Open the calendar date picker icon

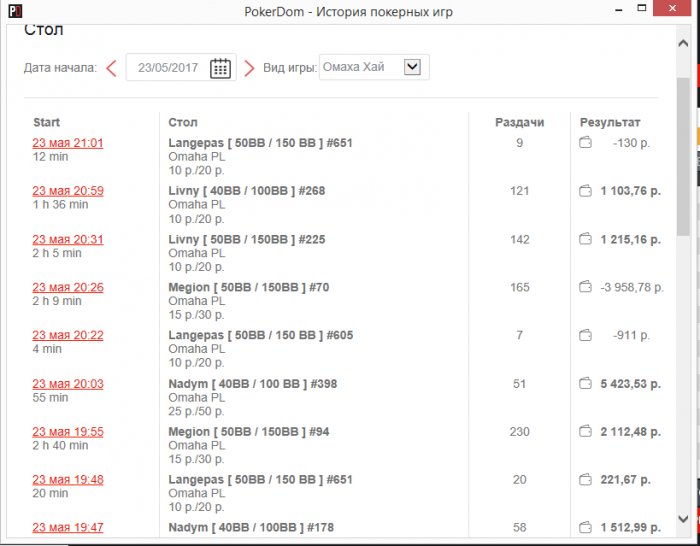(x=220, y=68)
